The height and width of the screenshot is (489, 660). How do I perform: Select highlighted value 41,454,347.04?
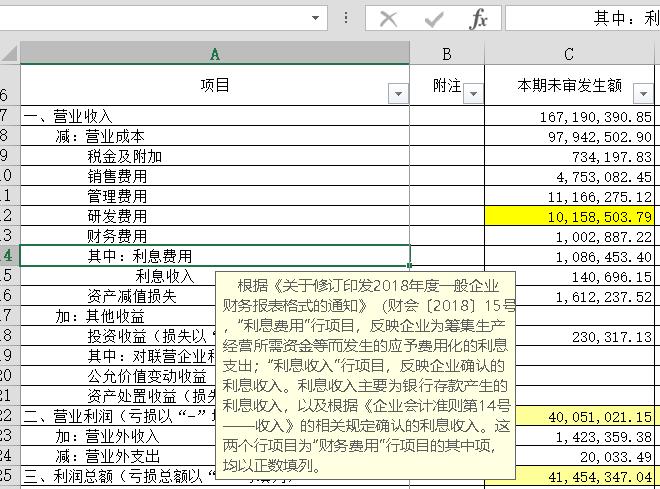point(585,476)
